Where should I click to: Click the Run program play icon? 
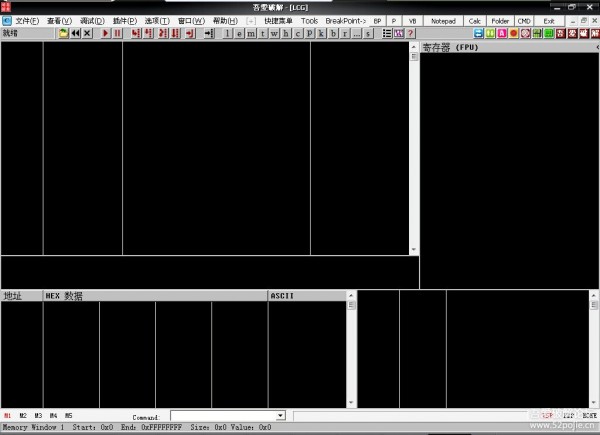106,33
